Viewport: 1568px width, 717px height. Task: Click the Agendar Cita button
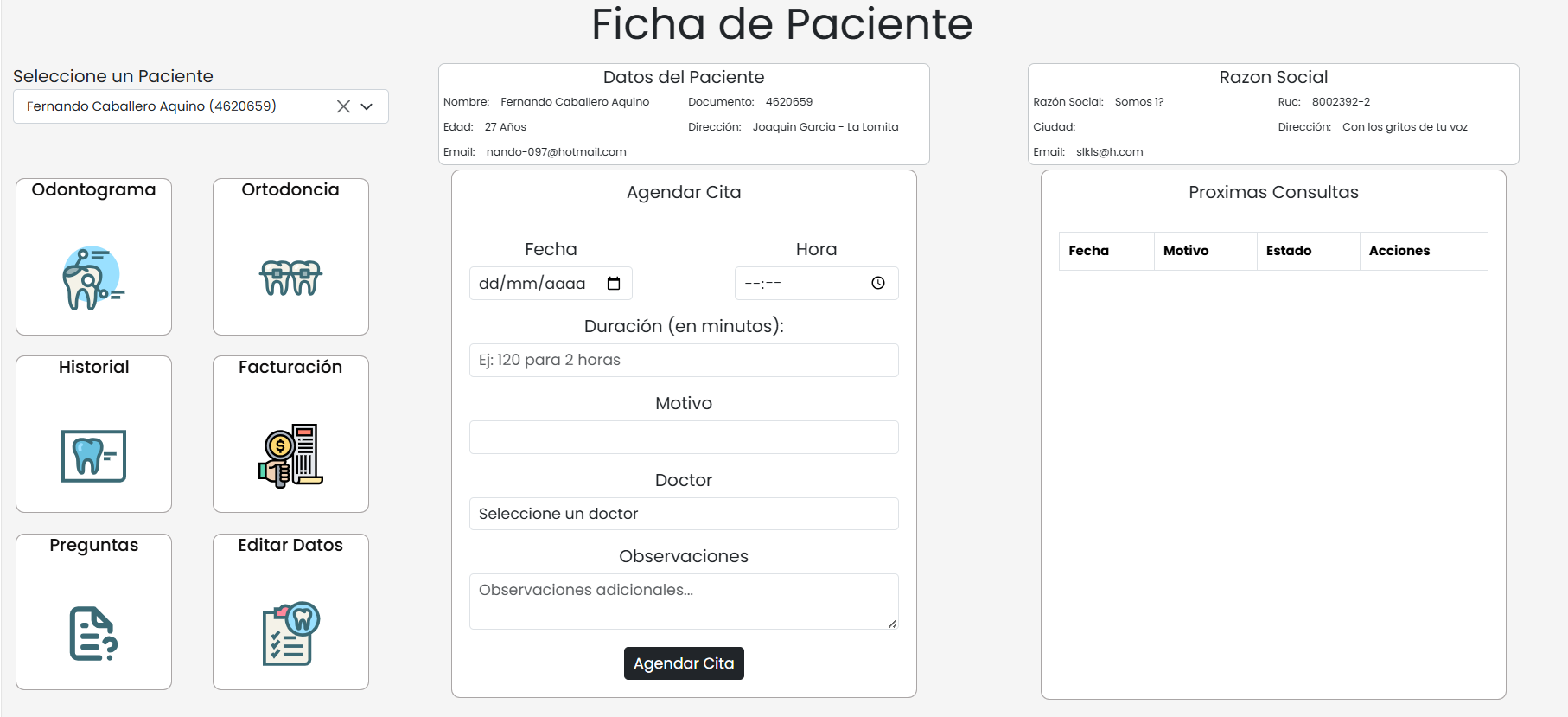(684, 663)
